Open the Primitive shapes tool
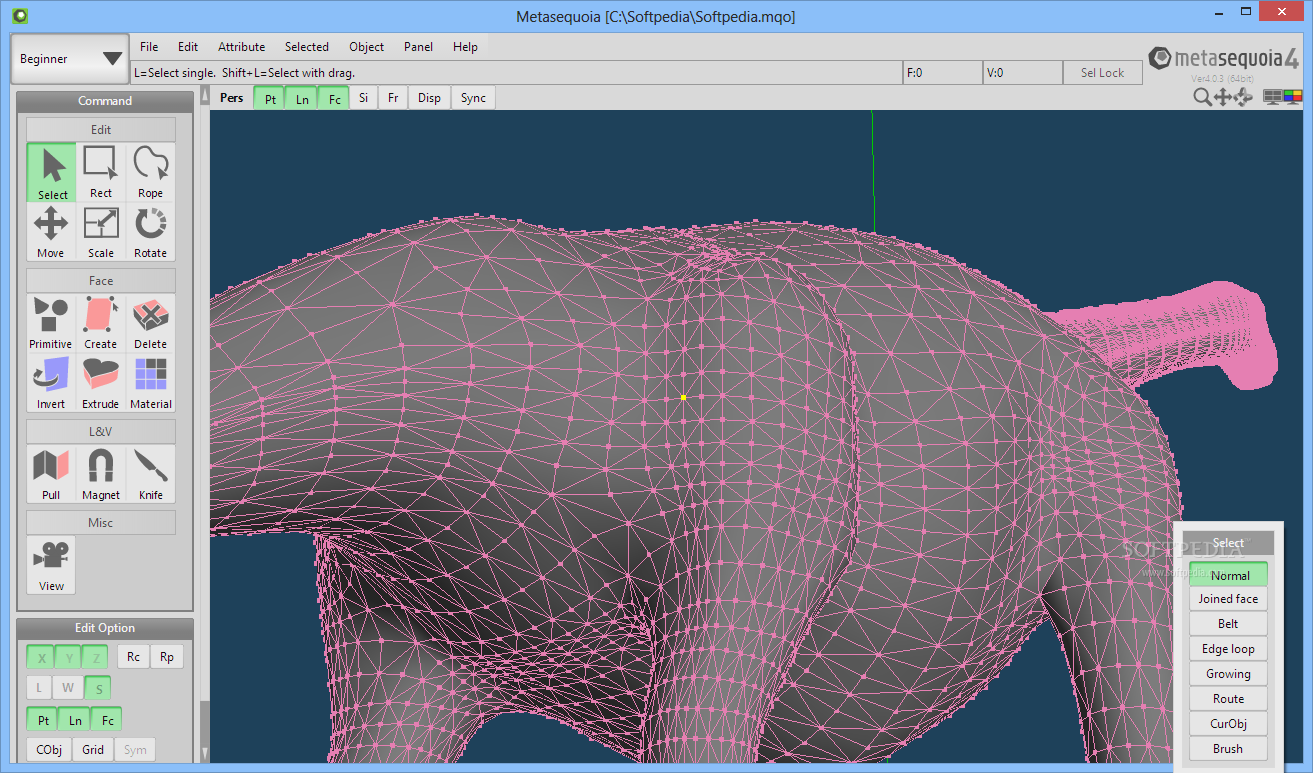Screen dimensions: 1313x773 click(x=50, y=323)
